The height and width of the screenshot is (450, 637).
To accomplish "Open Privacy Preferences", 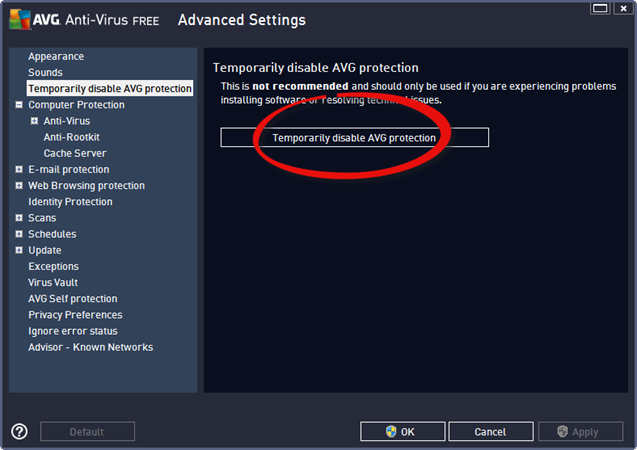I will coord(75,315).
